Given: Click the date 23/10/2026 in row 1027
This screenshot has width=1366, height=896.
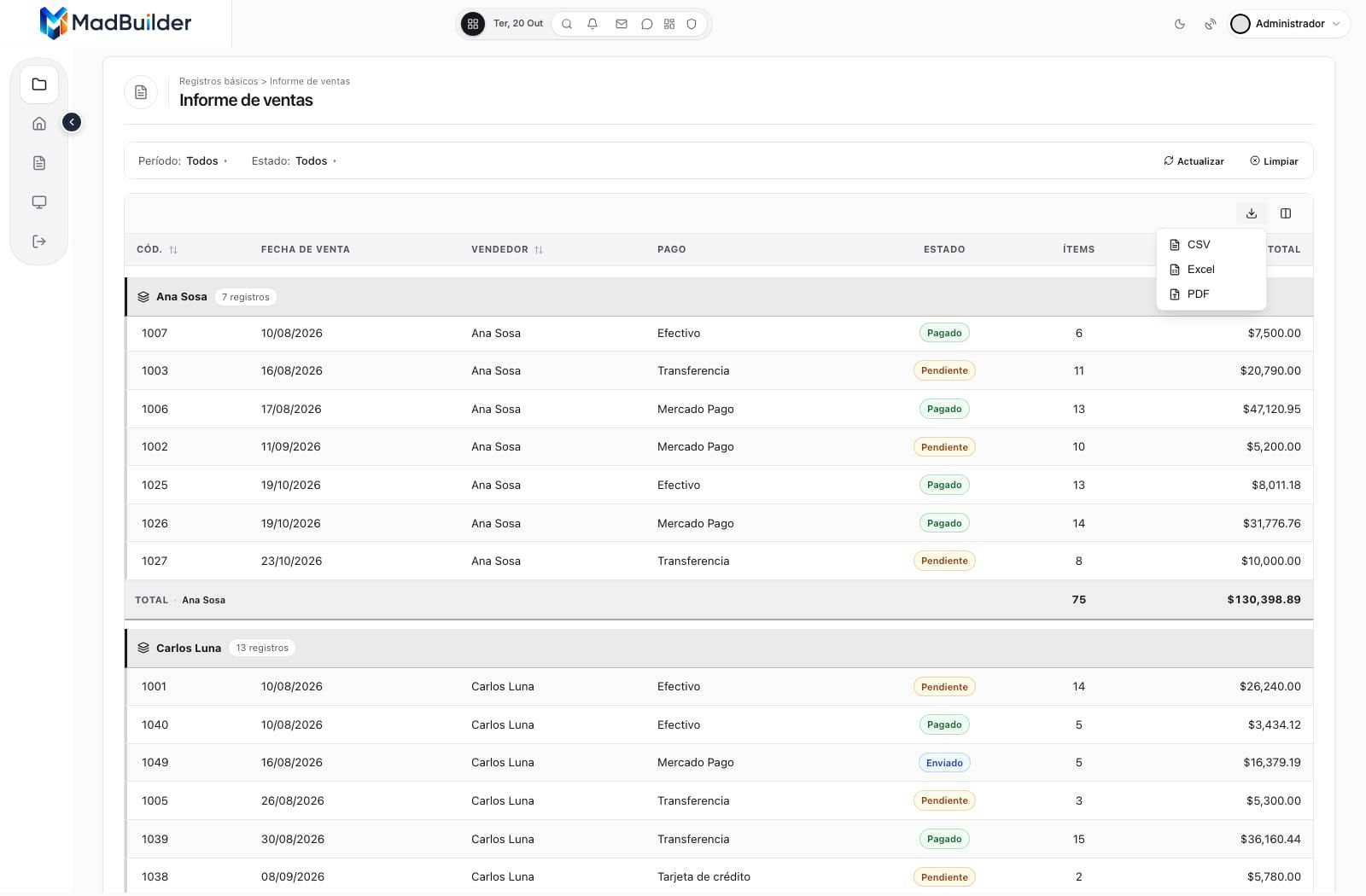Looking at the screenshot, I should pyautogui.click(x=291, y=561).
